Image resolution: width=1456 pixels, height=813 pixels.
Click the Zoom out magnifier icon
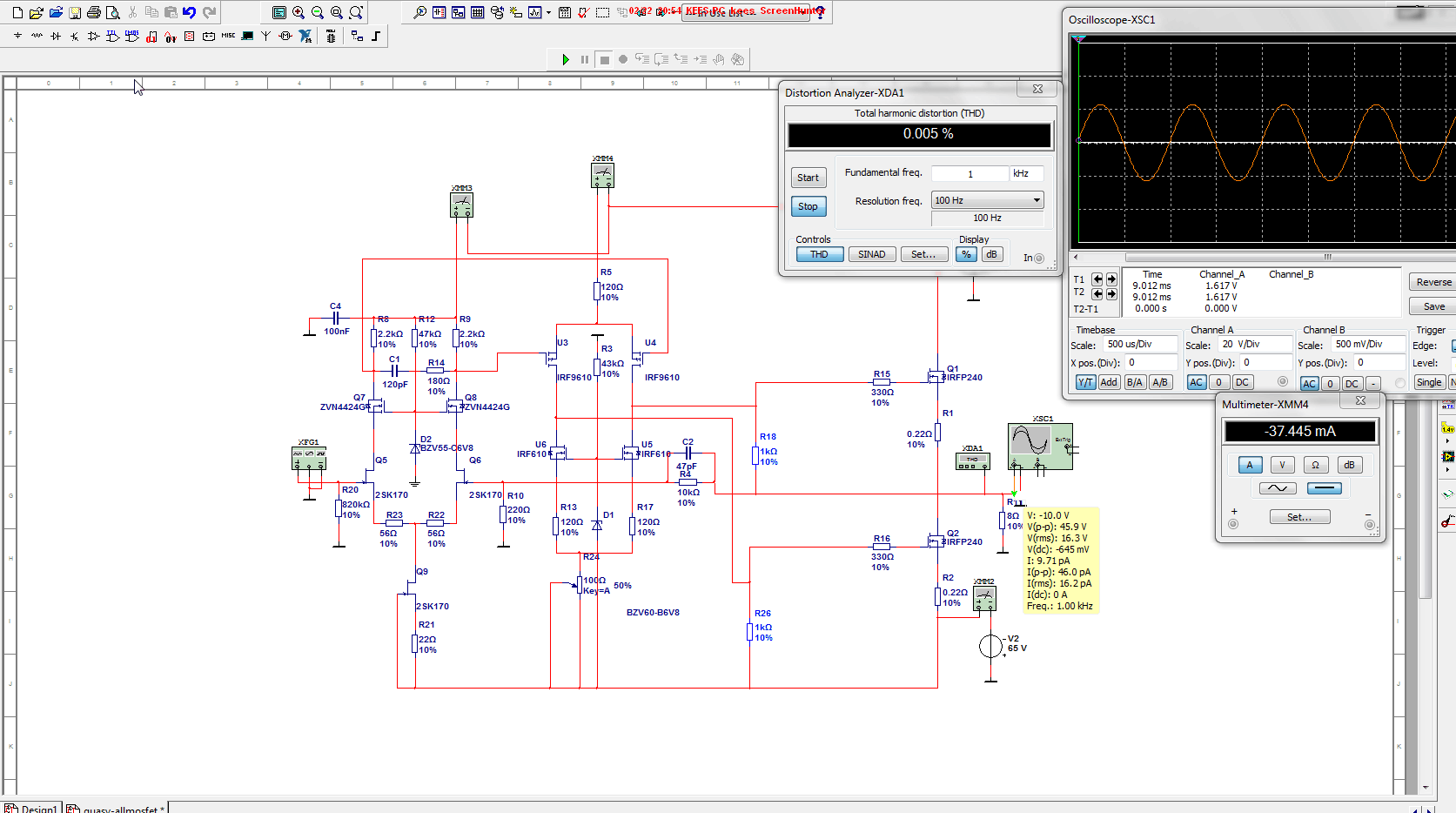tap(318, 13)
